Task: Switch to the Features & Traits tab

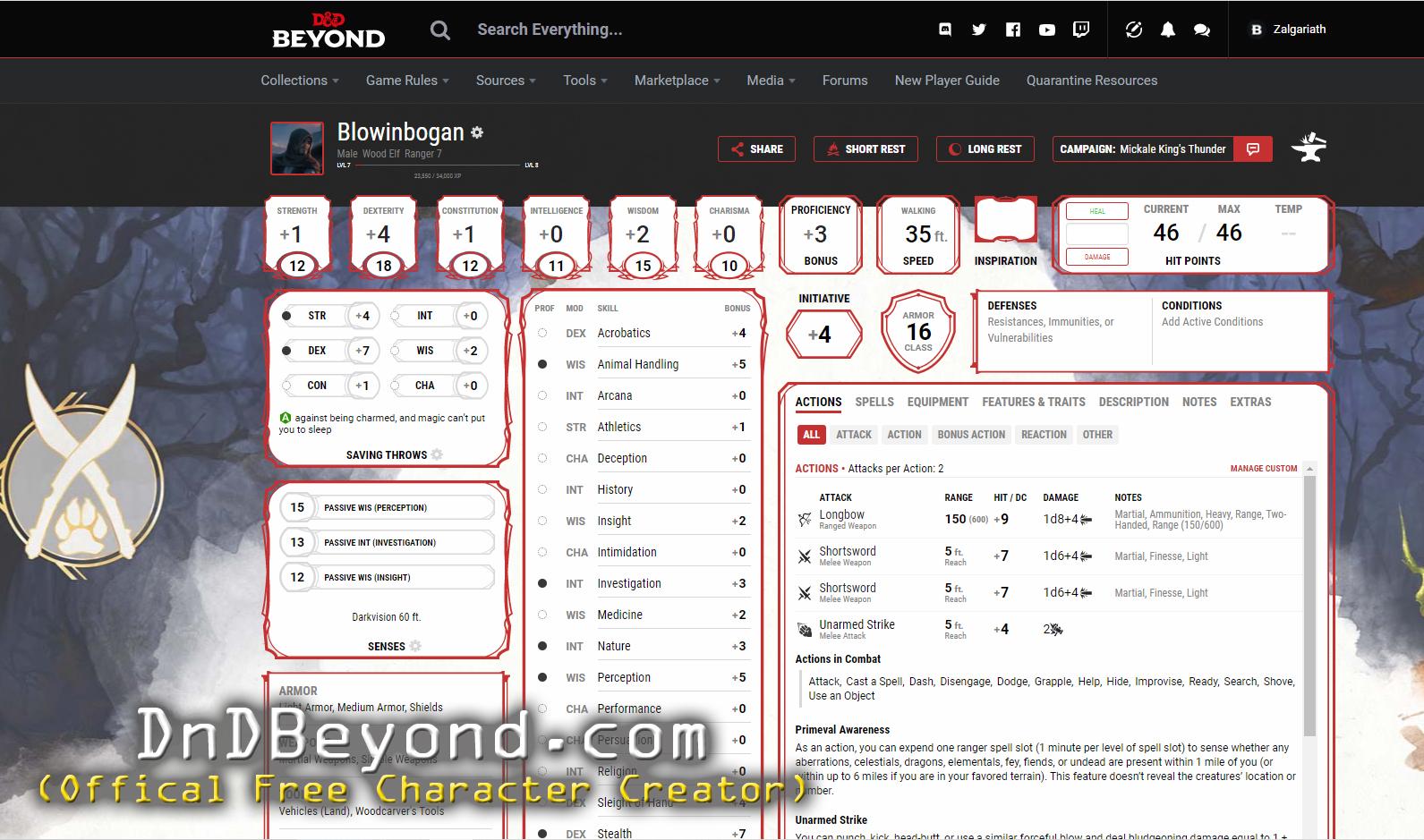Action: (x=1034, y=402)
